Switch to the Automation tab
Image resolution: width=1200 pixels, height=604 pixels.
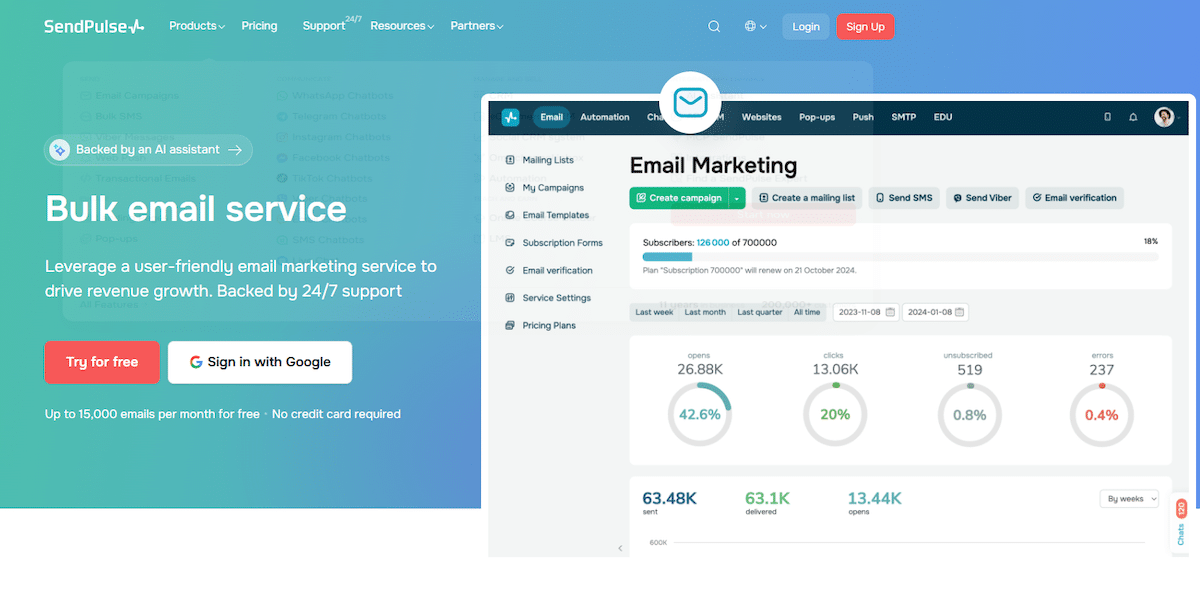(x=605, y=117)
